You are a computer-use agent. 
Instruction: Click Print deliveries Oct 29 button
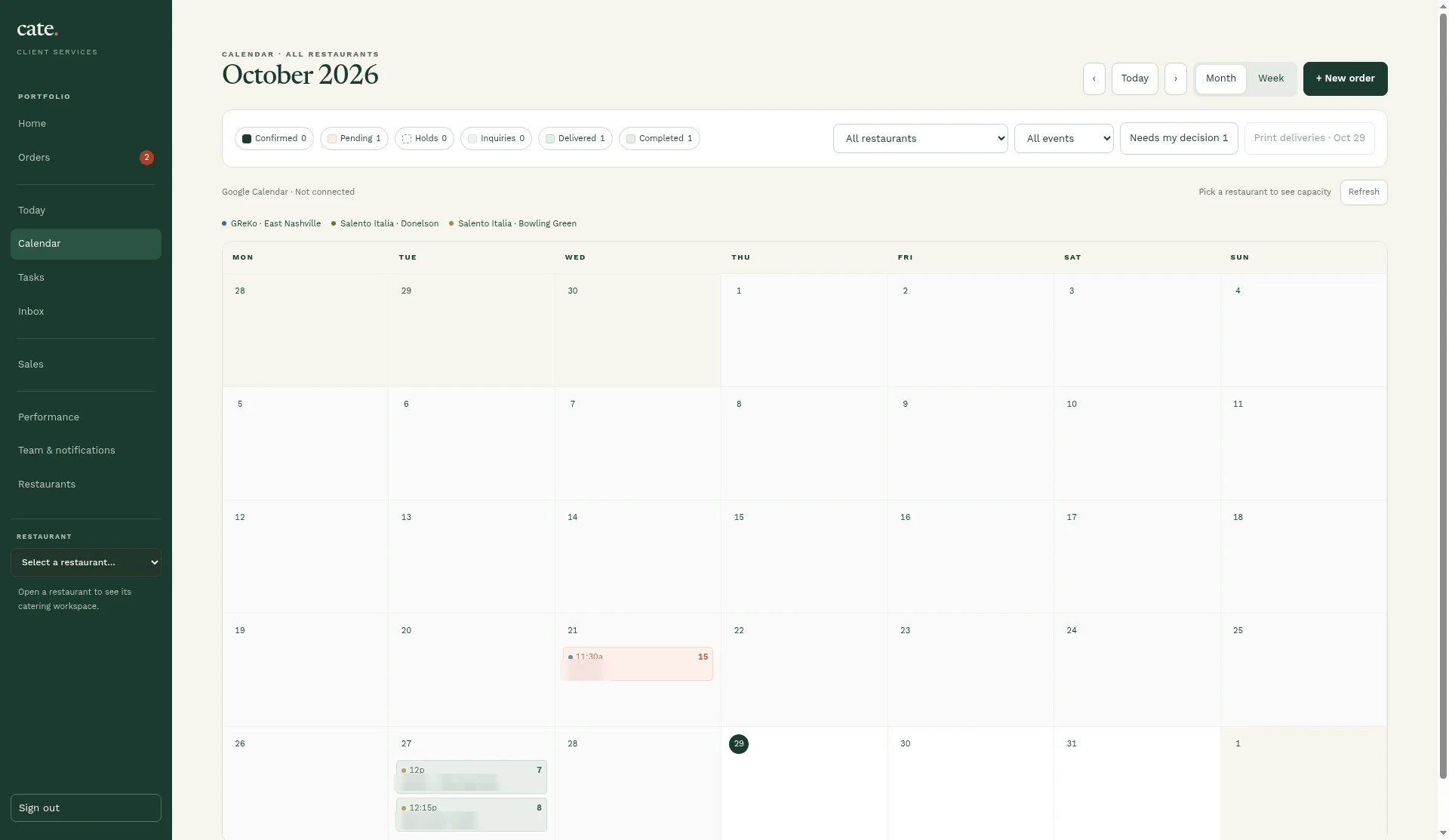[1309, 138]
